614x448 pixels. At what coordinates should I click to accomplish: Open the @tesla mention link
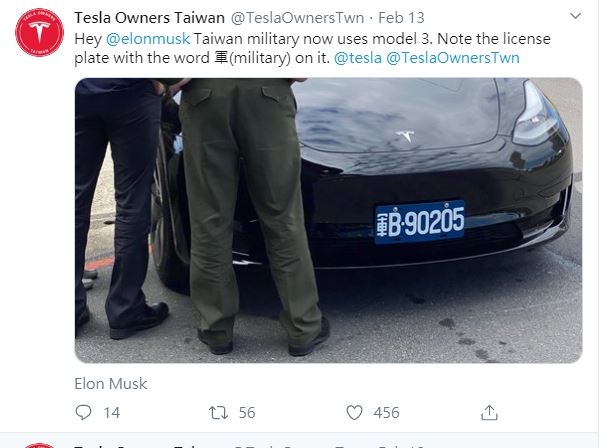pyautogui.click(x=358, y=58)
